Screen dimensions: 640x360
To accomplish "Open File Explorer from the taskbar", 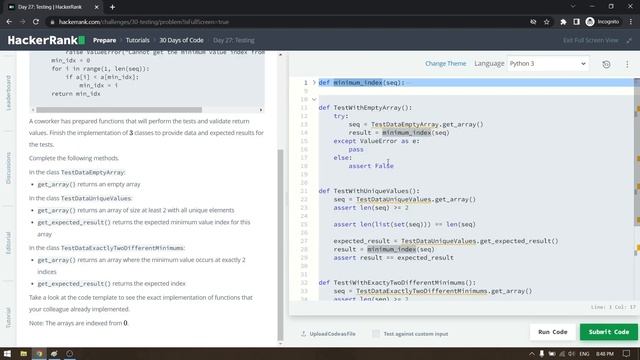I will (24, 353).
